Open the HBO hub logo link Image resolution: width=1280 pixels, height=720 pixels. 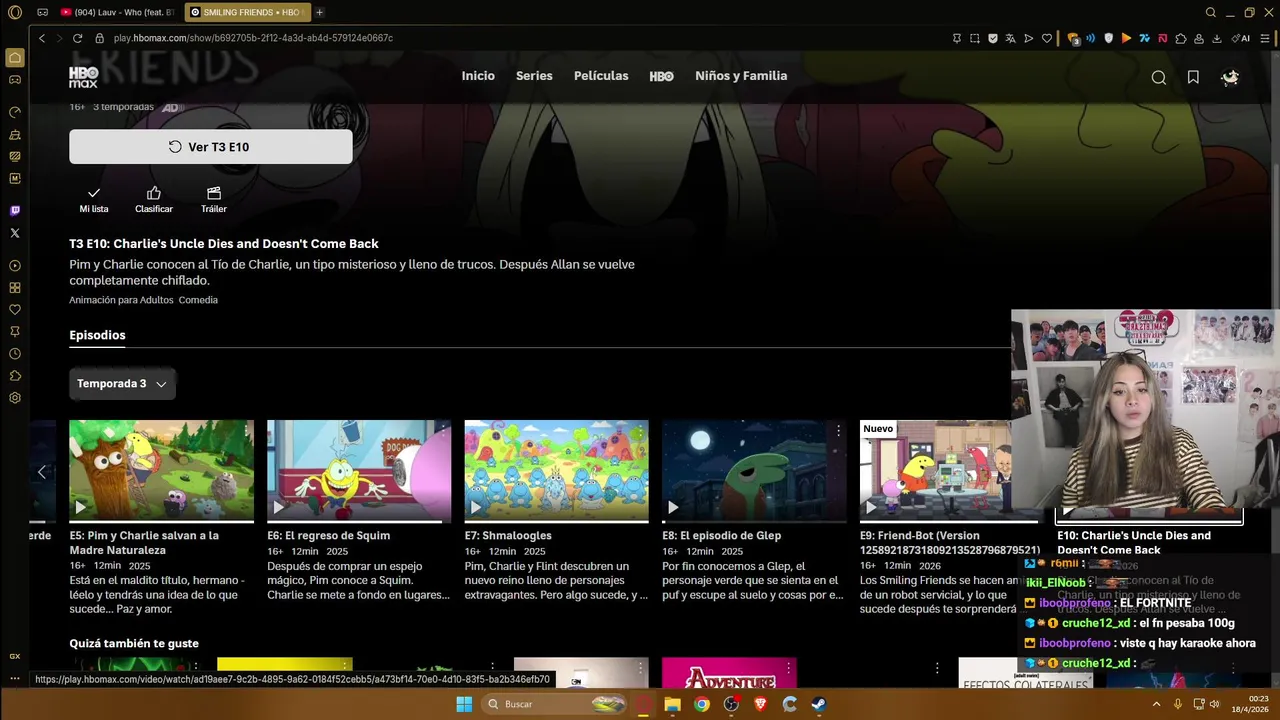point(662,76)
